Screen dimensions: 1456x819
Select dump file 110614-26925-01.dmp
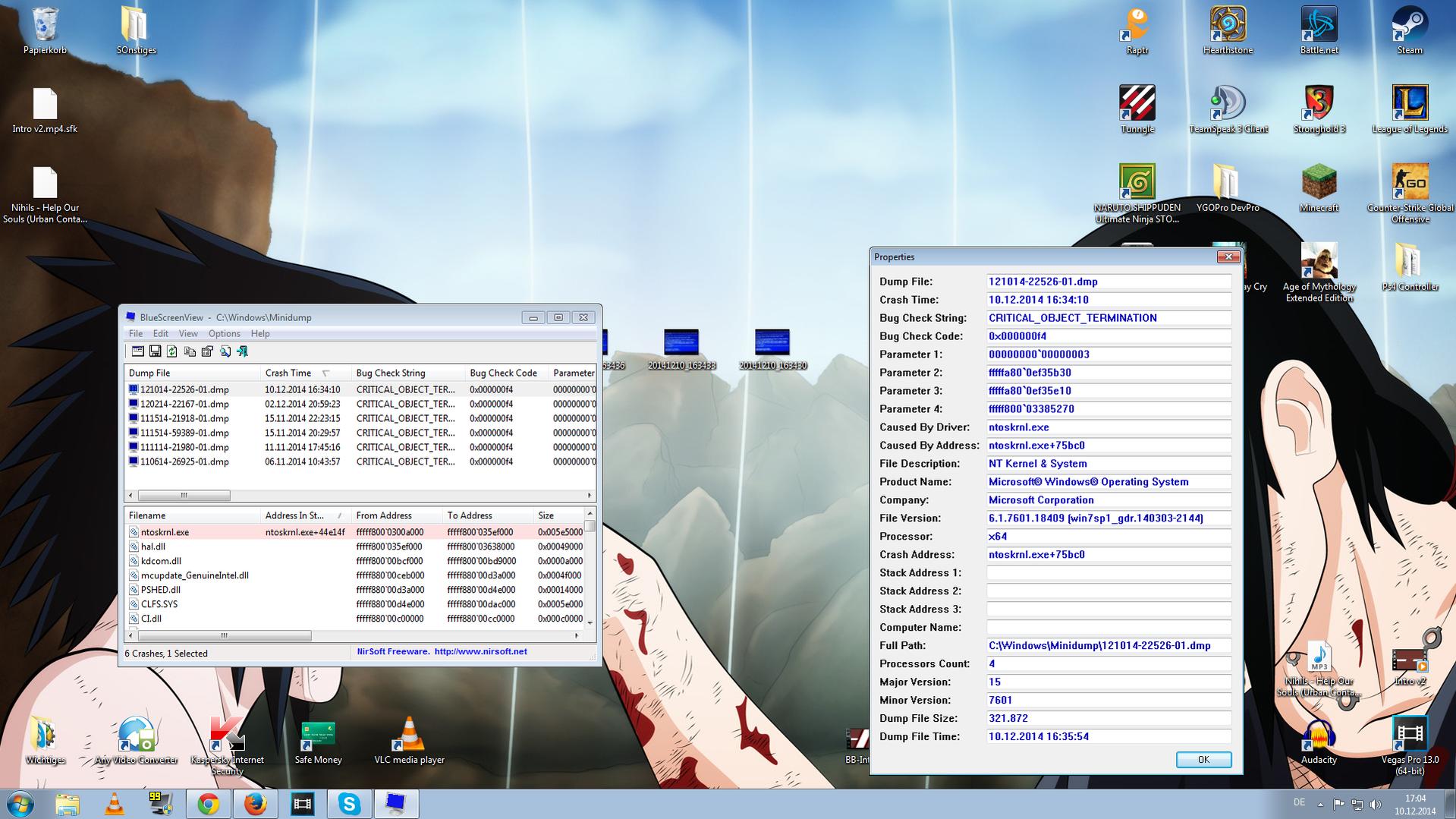point(360,461)
